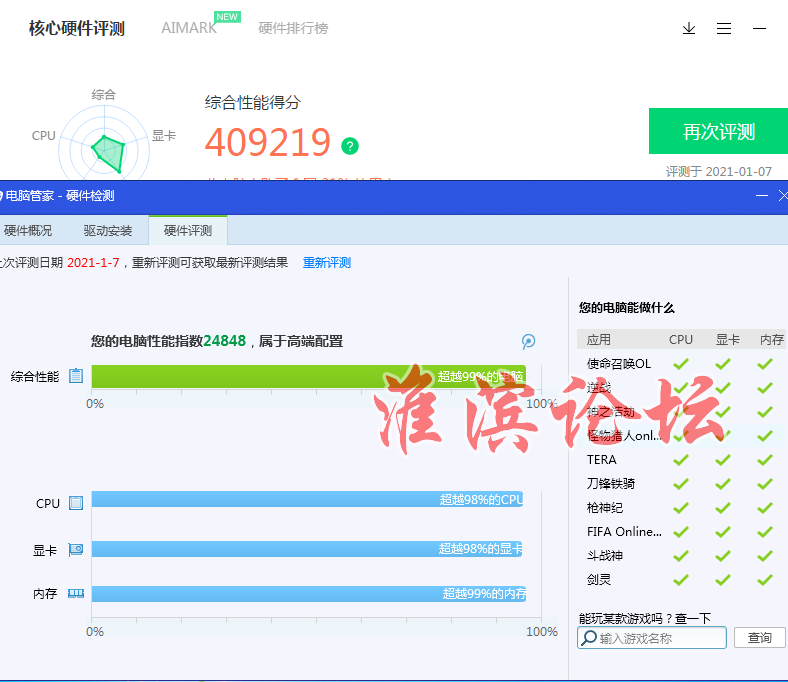Click the green 再次评测 button
This screenshot has height=682, width=788.
[718, 131]
